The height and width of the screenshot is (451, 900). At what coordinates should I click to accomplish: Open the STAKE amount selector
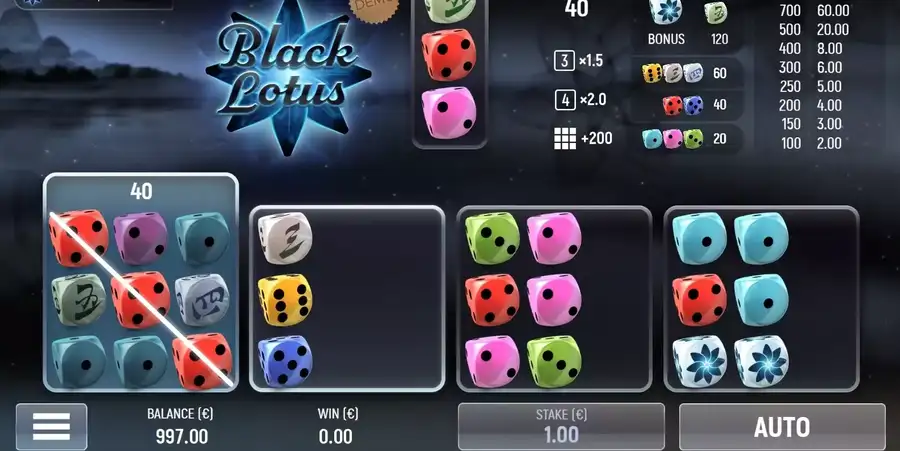click(561, 426)
